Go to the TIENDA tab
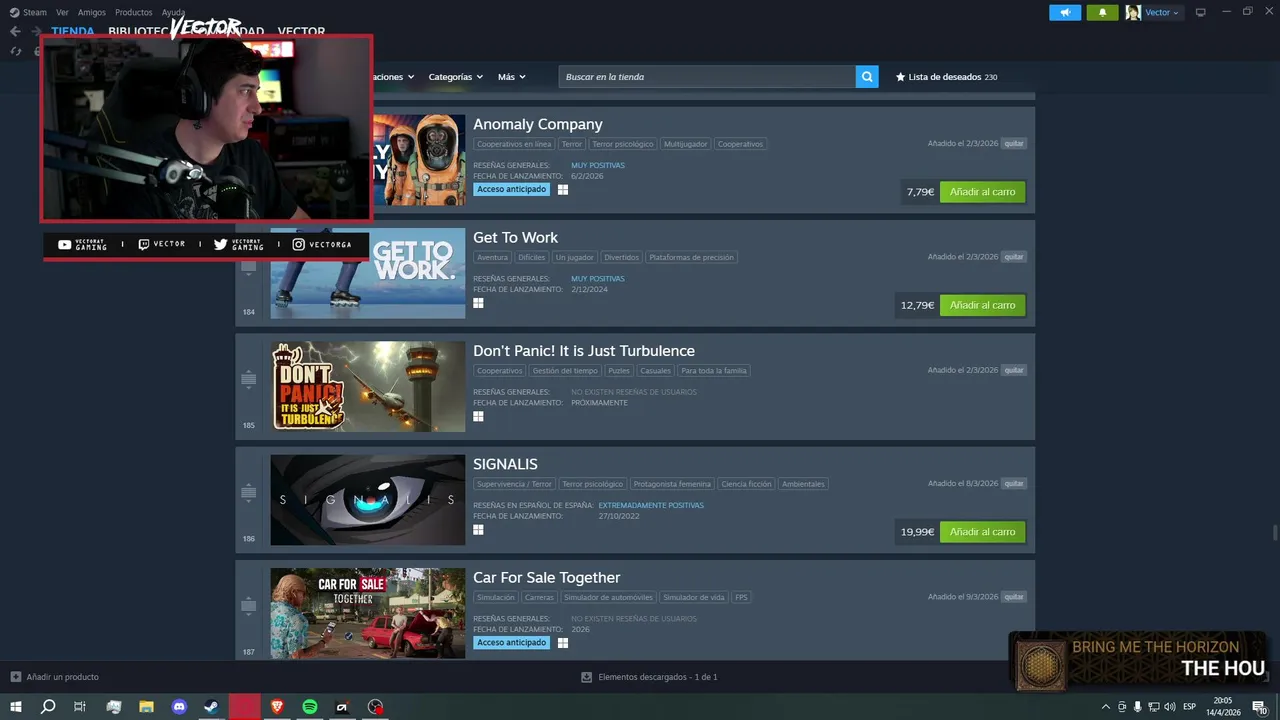Viewport: 1280px width, 720px height. point(73,31)
